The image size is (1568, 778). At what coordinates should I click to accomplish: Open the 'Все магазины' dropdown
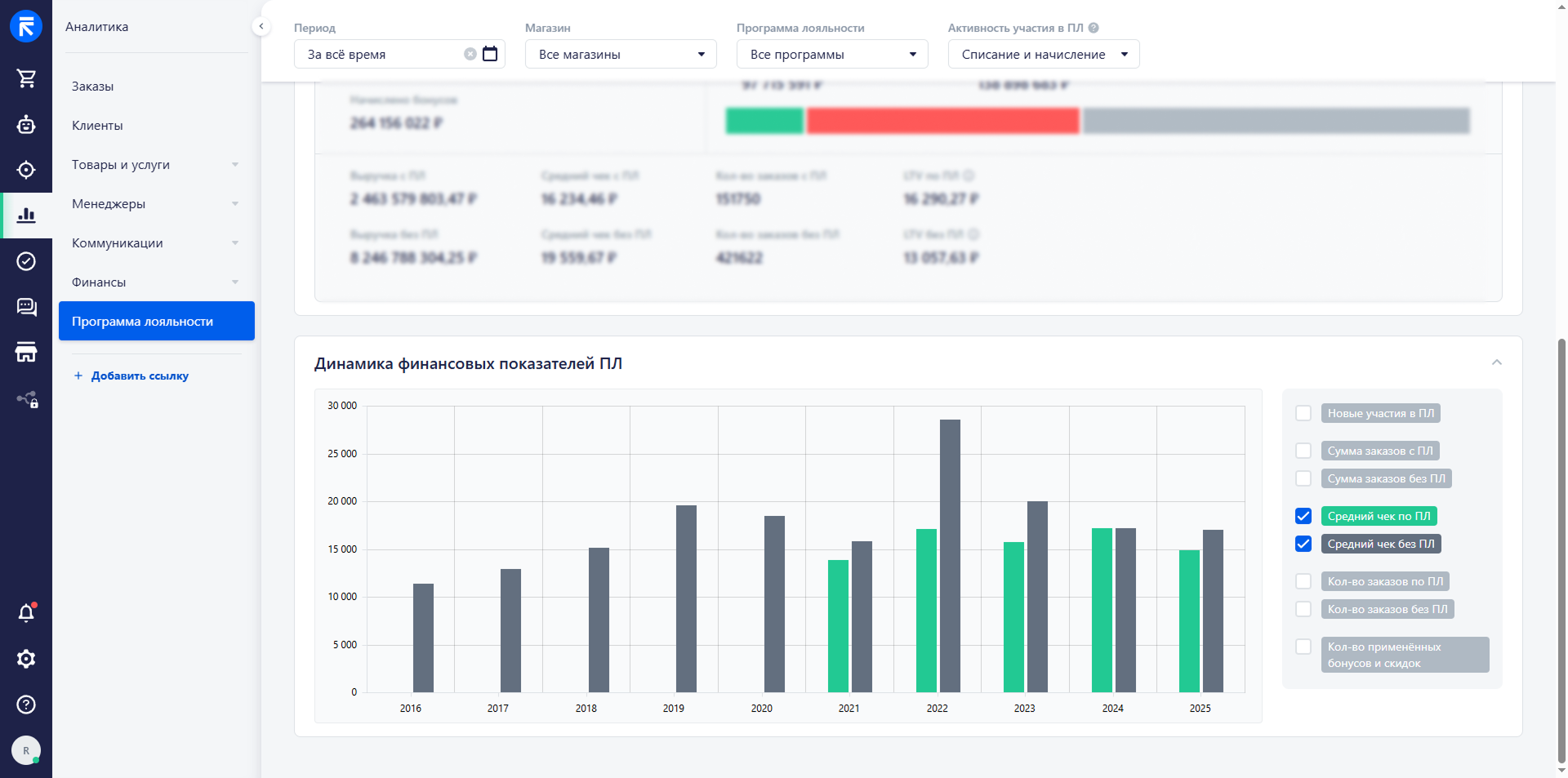click(621, 54)
